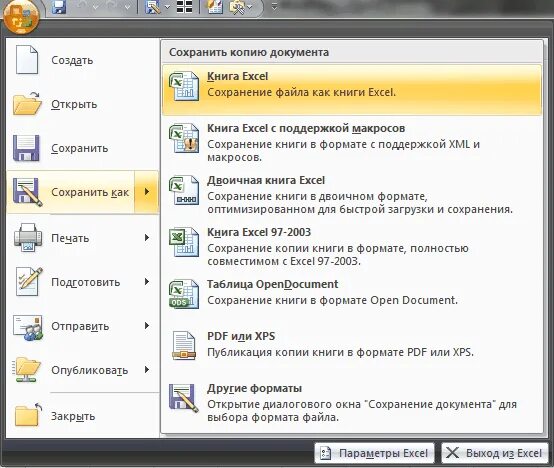
Task: Click the Excel 97-2003 workbook icon
Action: pyautogui.click(x=184, y=242)
